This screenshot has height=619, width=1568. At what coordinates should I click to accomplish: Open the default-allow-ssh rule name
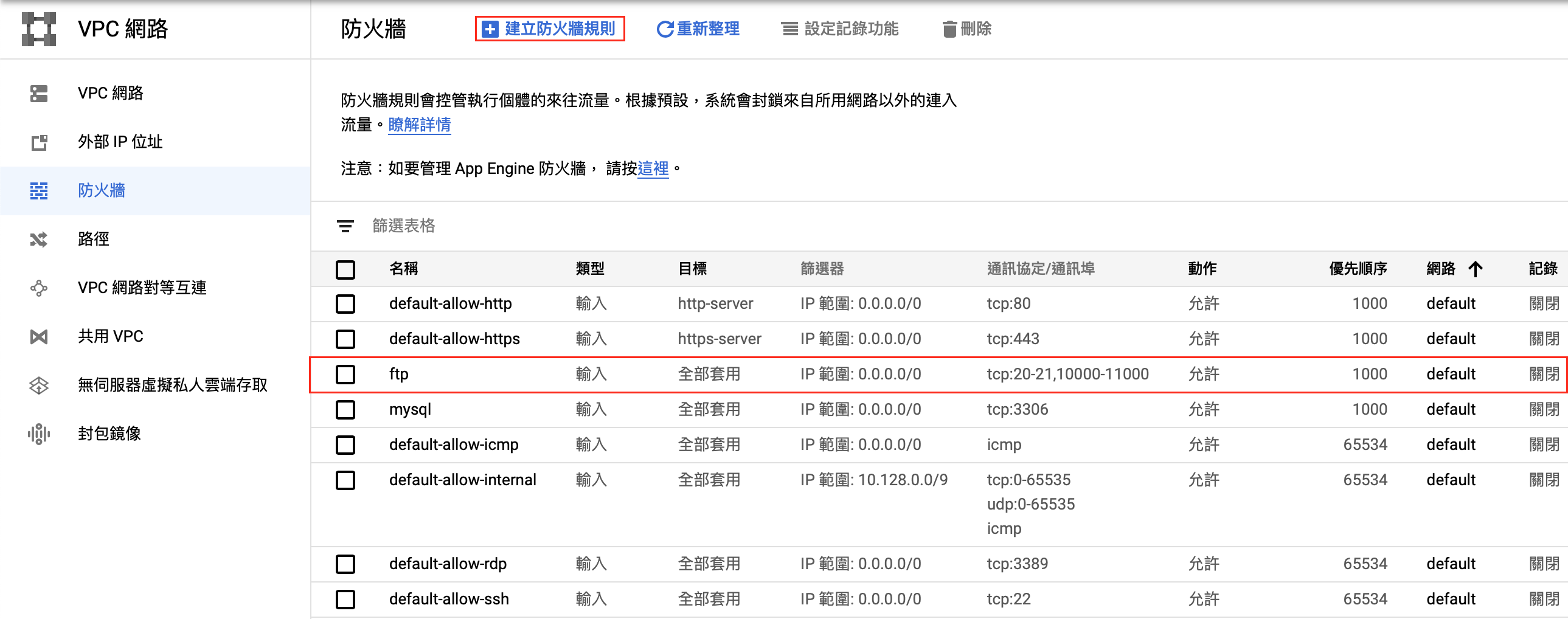coord(449,600)
